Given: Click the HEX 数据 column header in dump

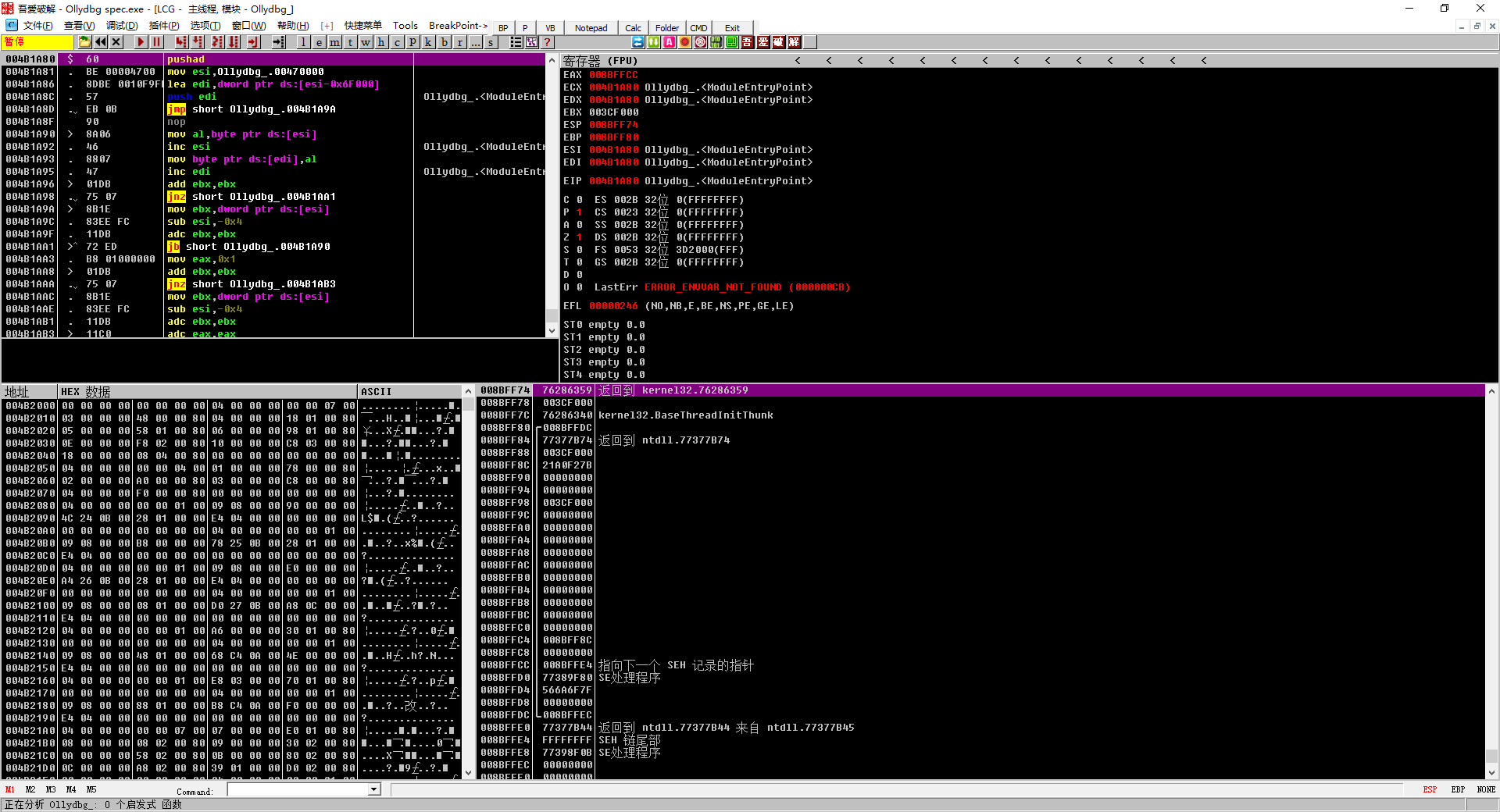Looking at the screenshot, I should coord(207,391).
